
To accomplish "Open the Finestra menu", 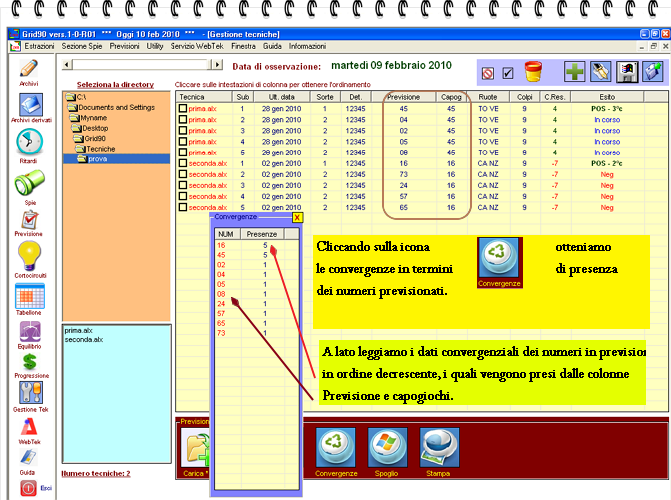I will [243, 46].
